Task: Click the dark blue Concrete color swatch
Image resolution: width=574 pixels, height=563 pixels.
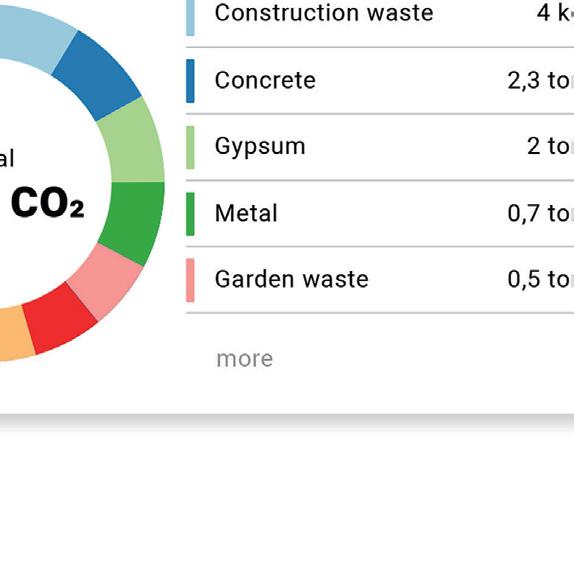Action: point(190,81)
